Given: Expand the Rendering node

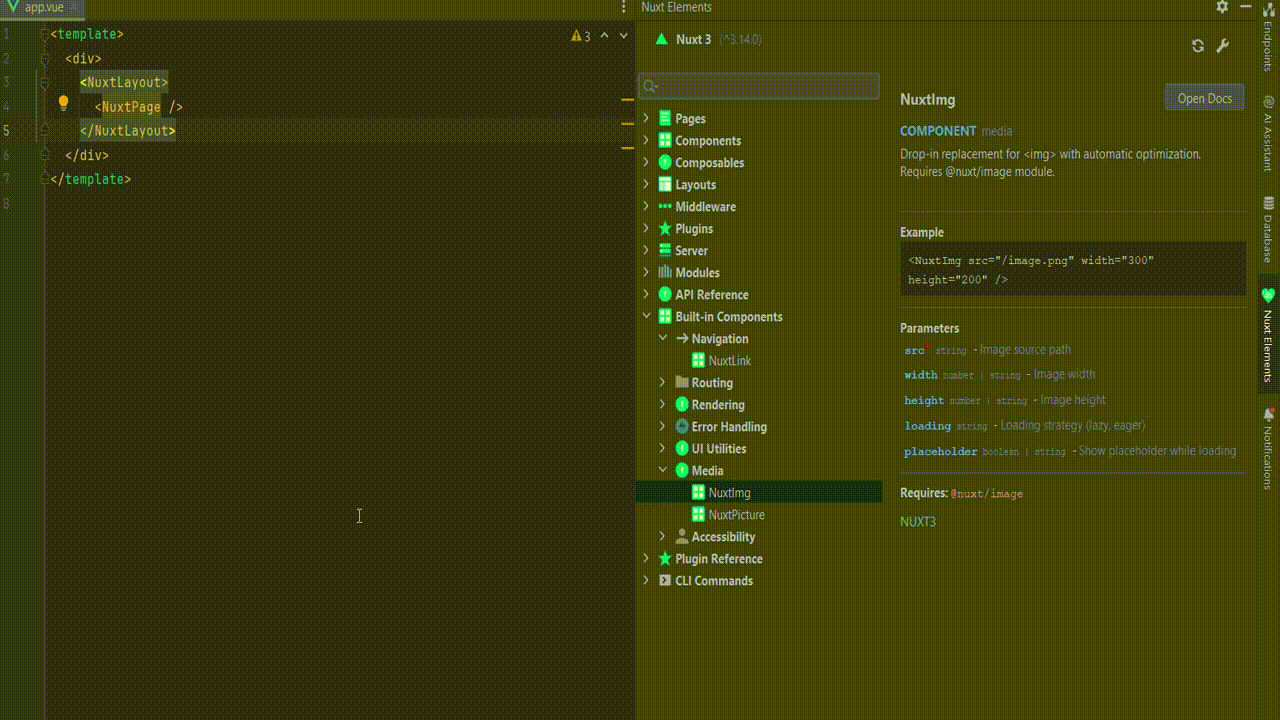Looking at the screenshot, I should 662,404.
